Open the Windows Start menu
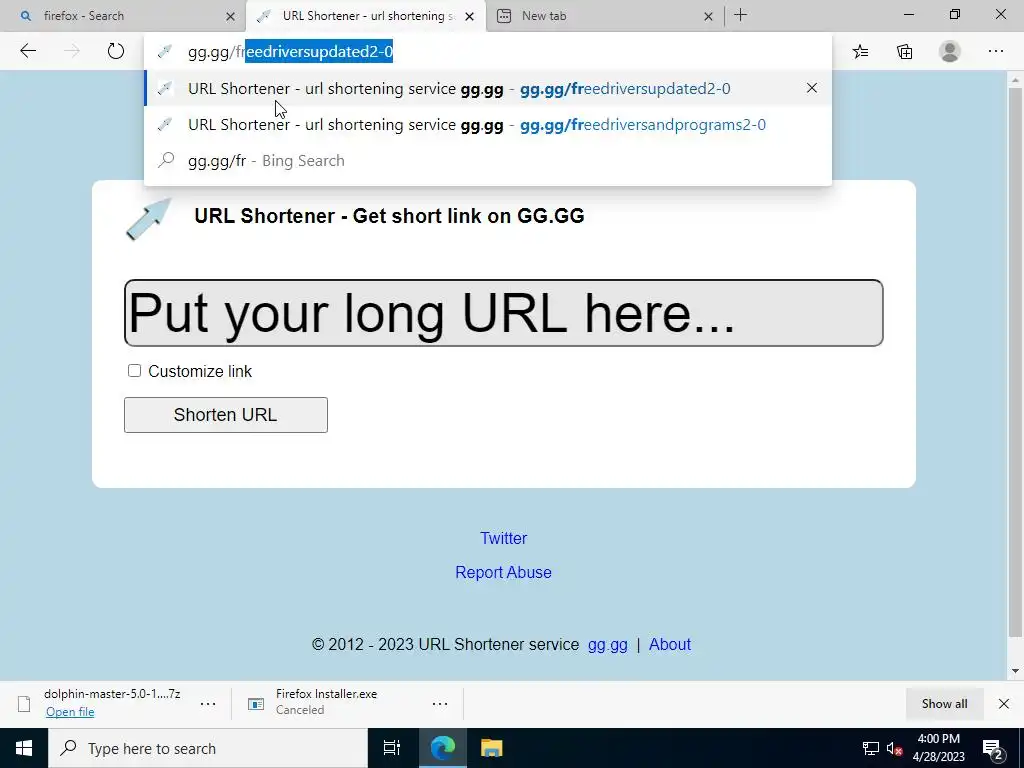The width and height of the screenshot is (1024, 768). 24,748
